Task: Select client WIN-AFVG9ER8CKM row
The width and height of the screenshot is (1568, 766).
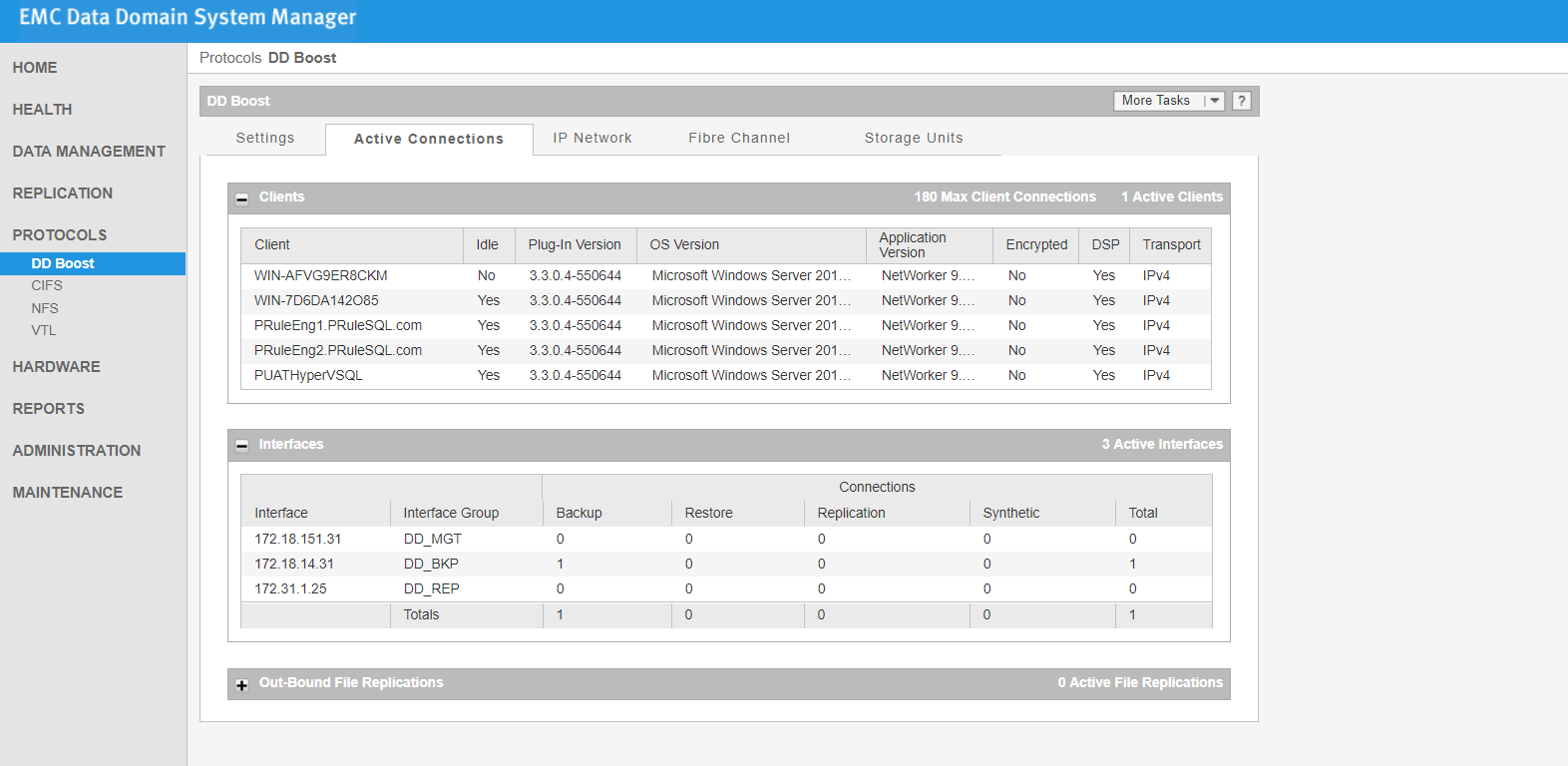Action: click(x=726, y=276)
